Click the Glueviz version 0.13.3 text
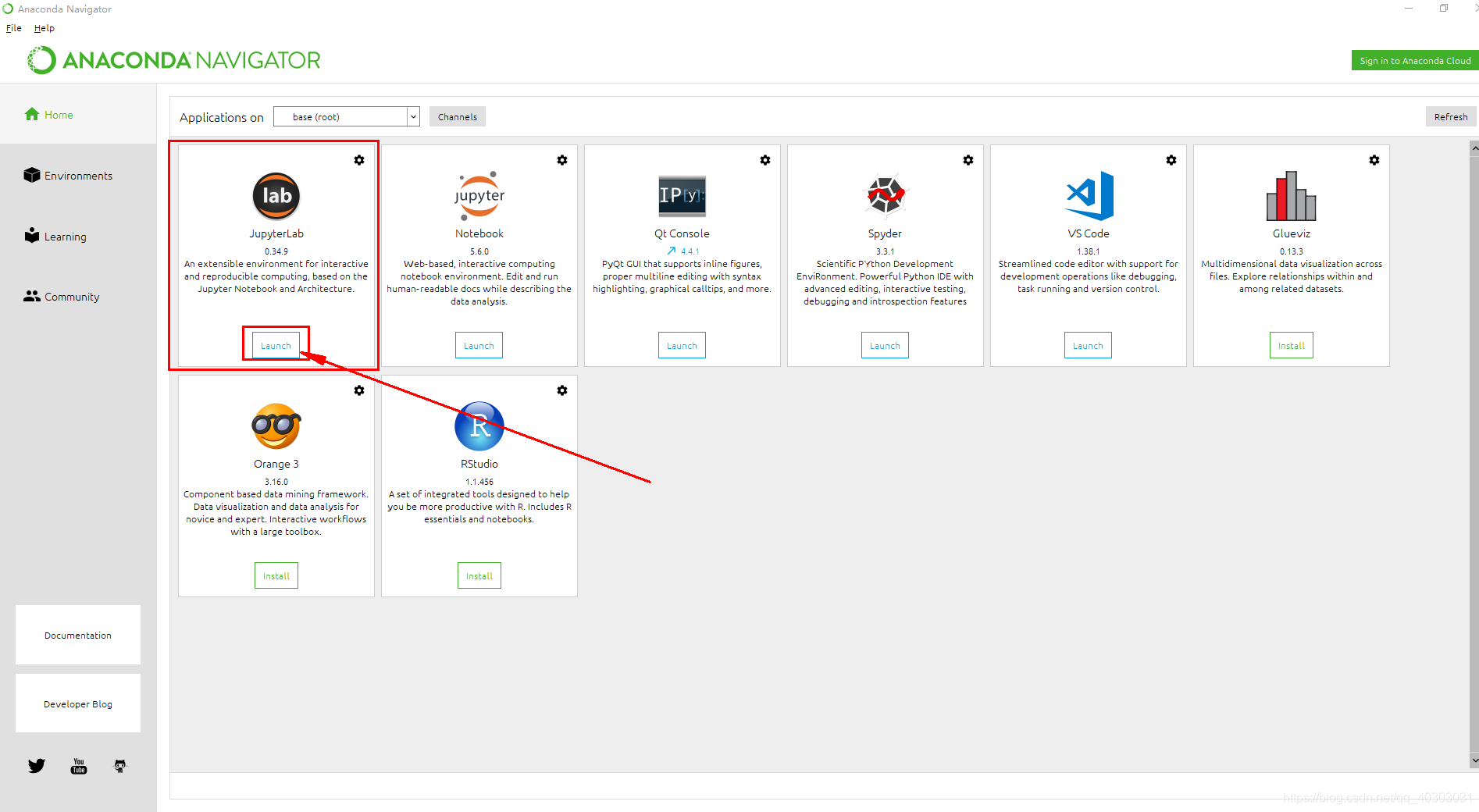The width and height of the screenshot is (1479, 812). coord(1292,251)
